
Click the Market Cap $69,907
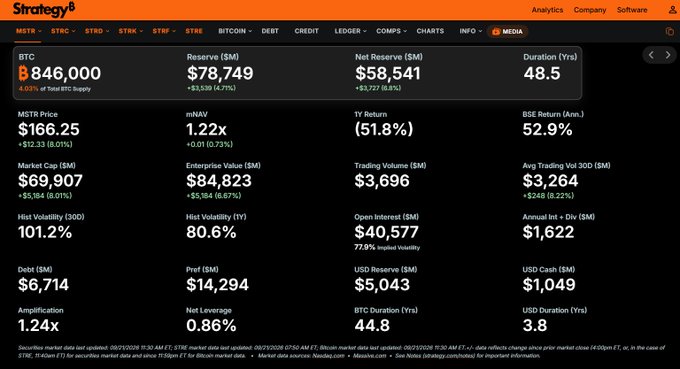(x=50, y=180)
